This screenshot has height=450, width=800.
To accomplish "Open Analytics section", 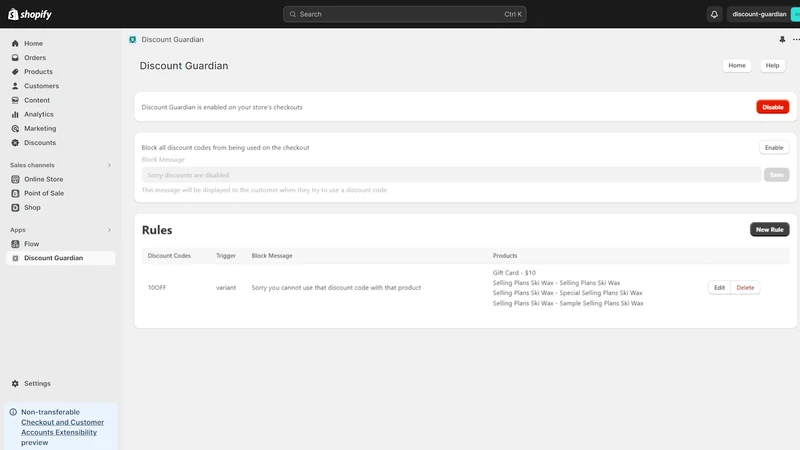I will coord(39,114).
